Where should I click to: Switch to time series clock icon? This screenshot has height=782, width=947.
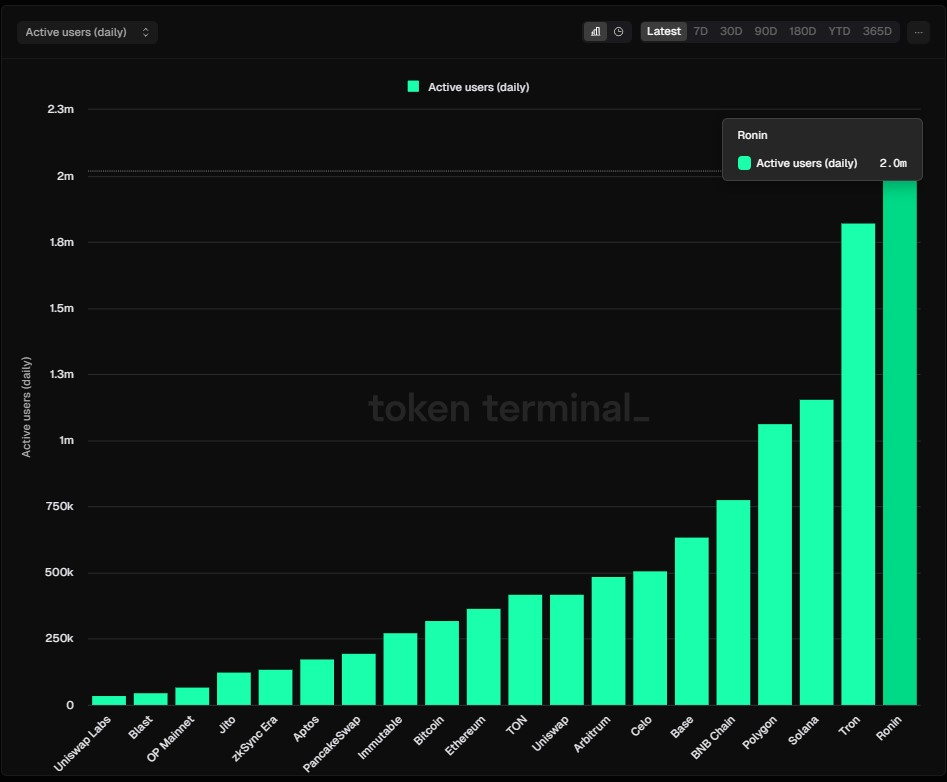619,32
